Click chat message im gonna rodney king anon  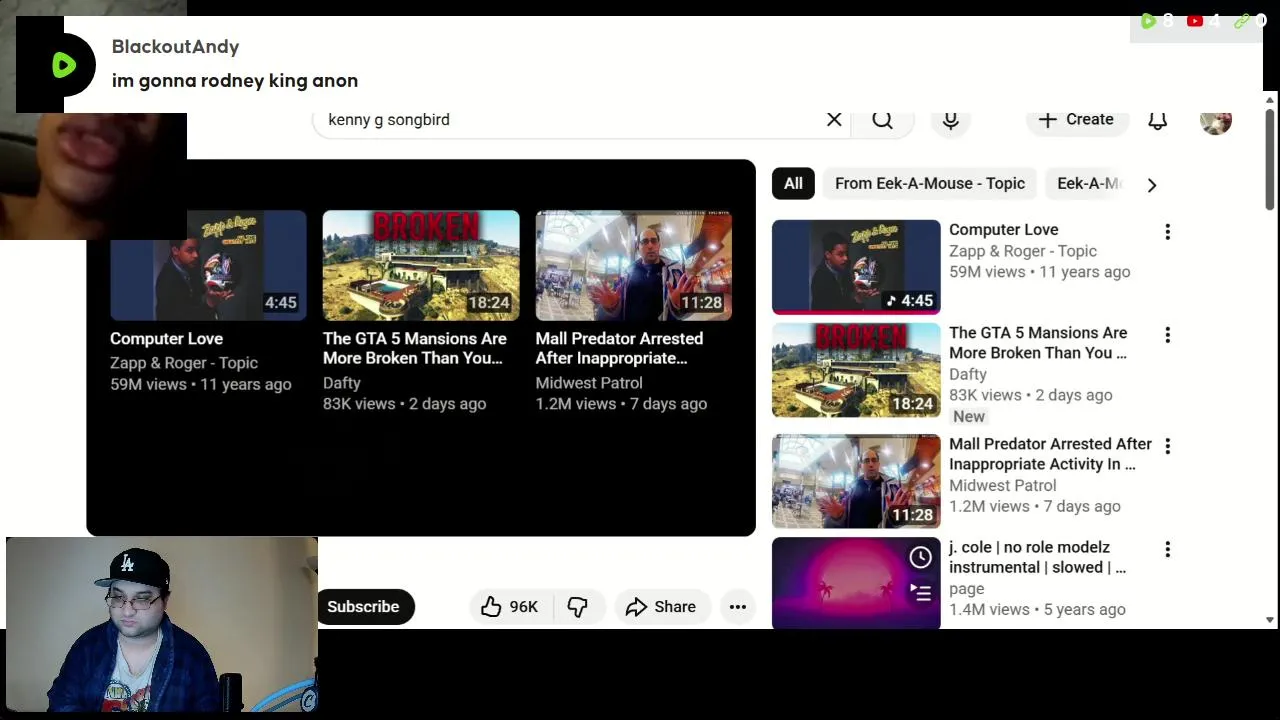coord(235,81)
